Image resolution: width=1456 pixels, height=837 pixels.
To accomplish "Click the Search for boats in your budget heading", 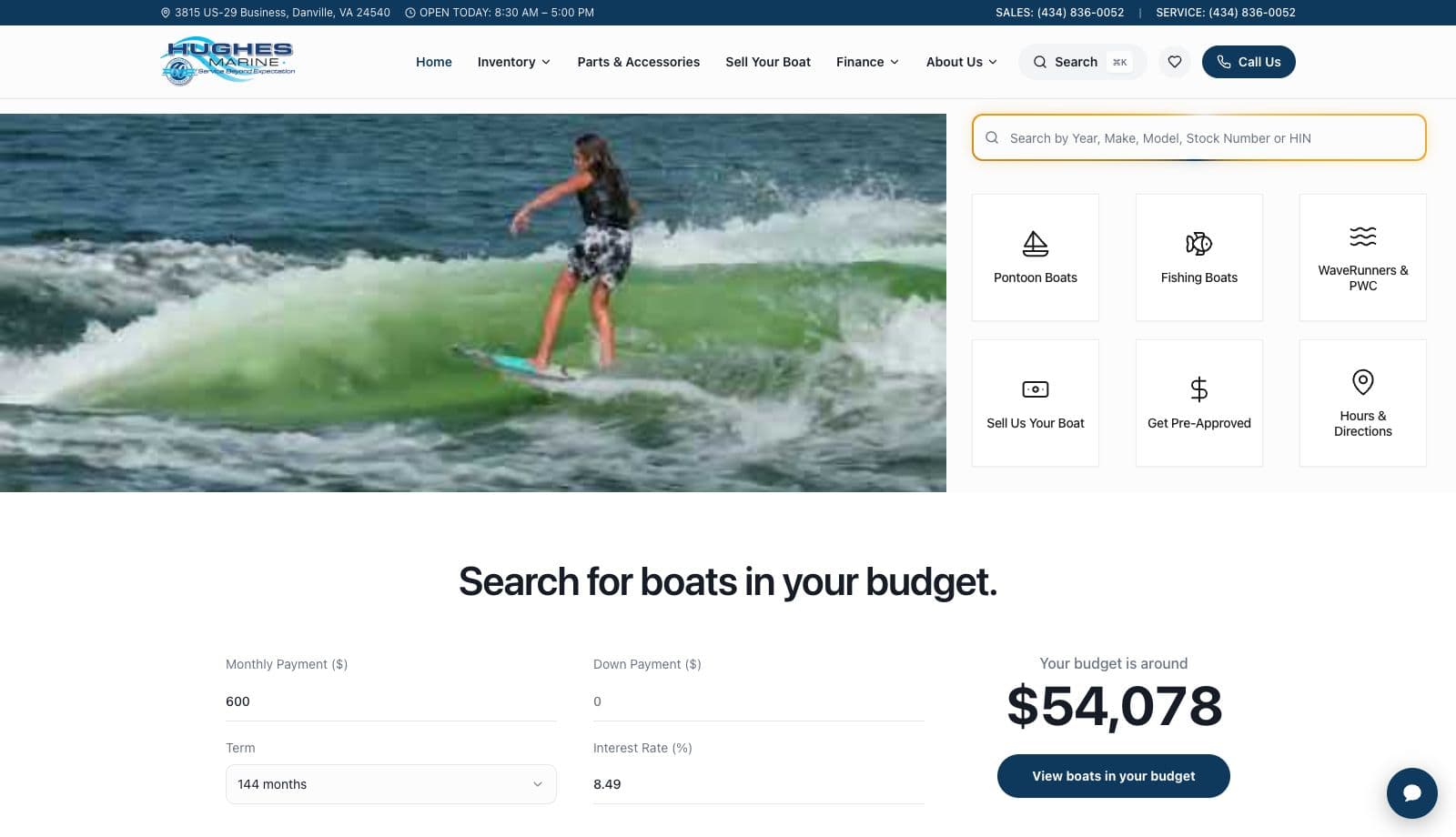I will [728, 581].
